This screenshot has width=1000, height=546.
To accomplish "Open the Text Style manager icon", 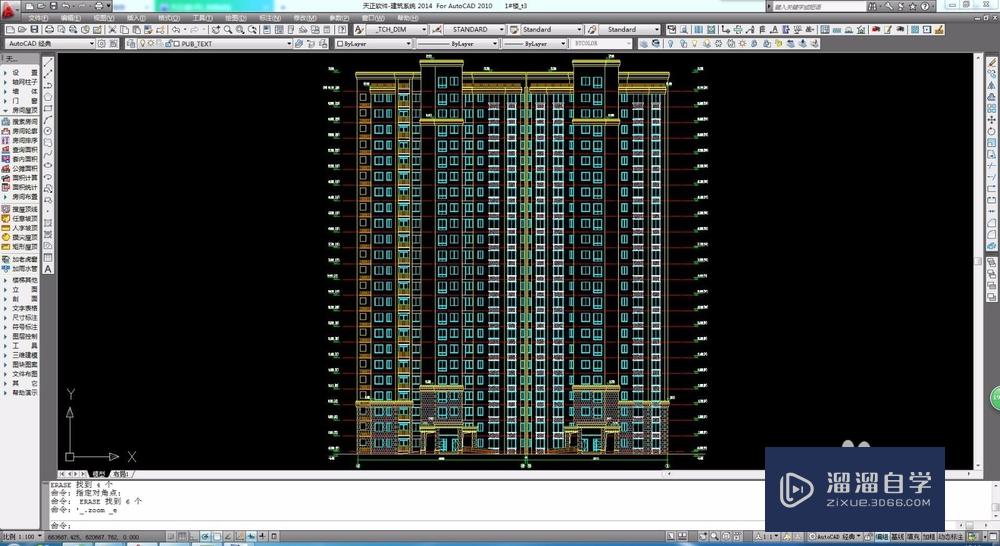I will click(x=359, y=29).
